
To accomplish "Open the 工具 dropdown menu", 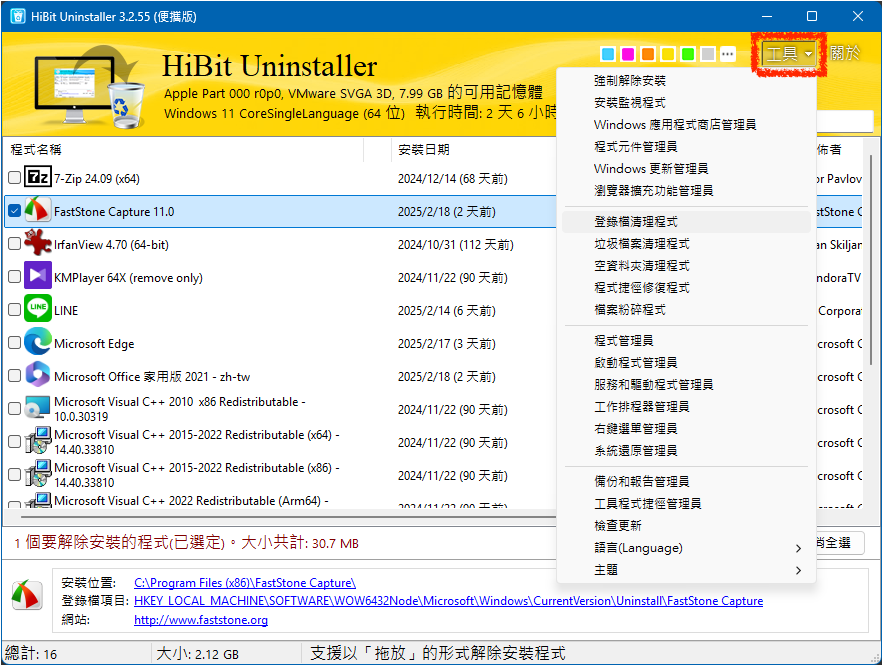I will pos(789,54).
